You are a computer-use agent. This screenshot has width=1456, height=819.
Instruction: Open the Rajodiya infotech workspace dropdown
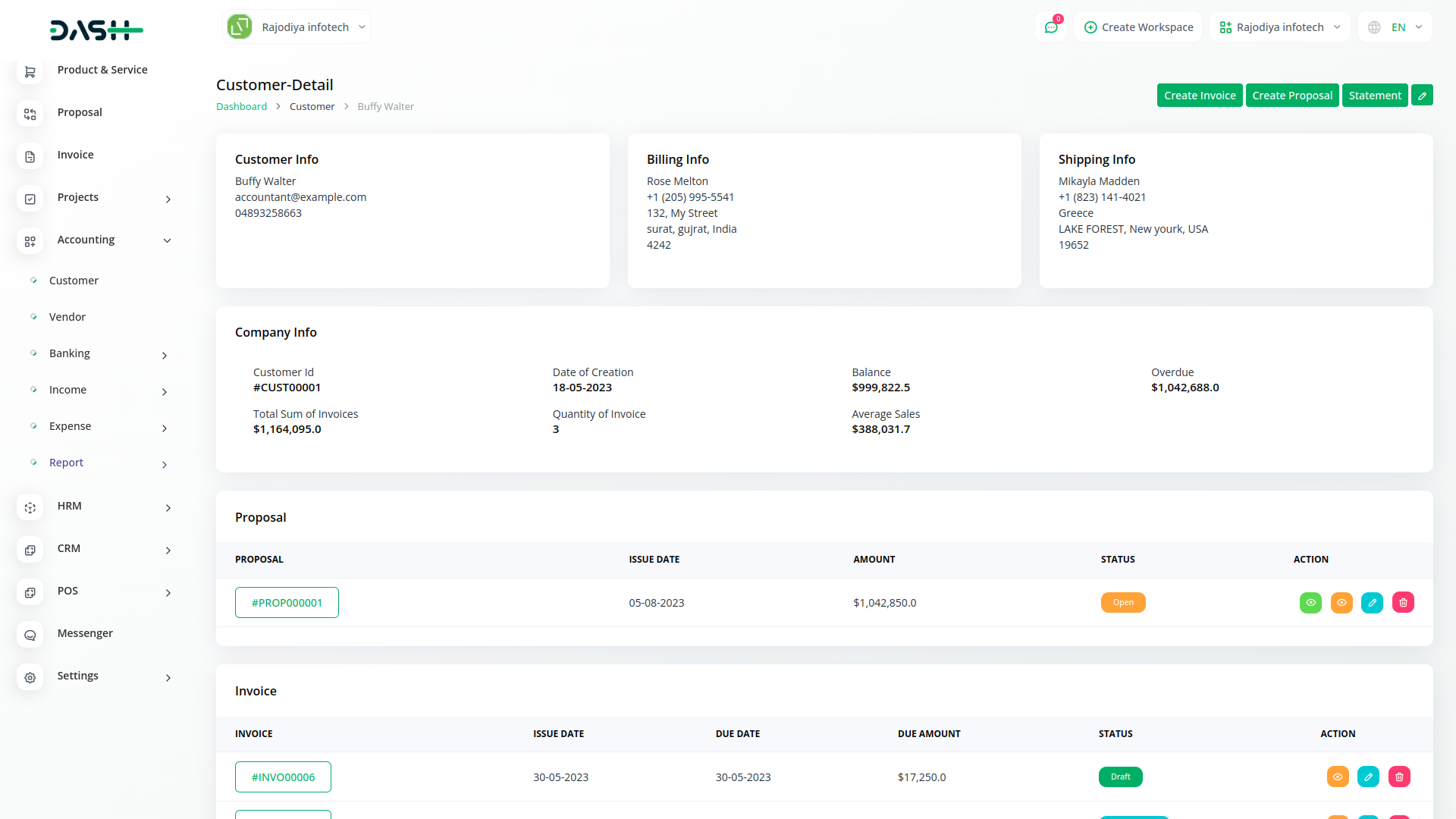pos(296,27)
